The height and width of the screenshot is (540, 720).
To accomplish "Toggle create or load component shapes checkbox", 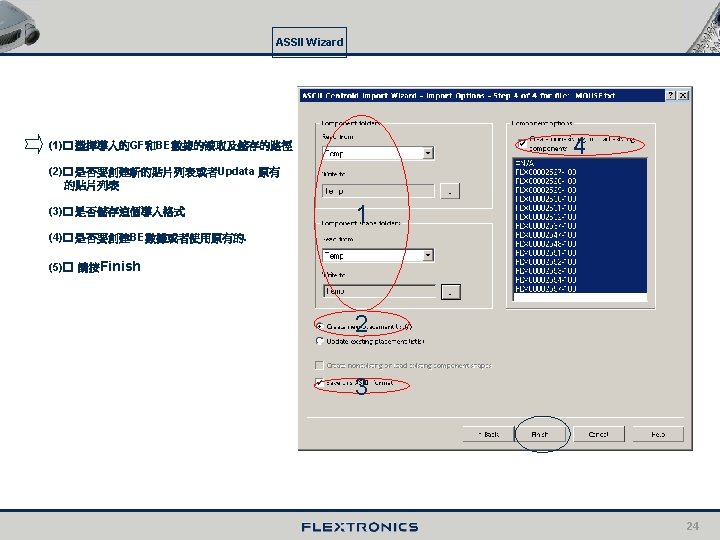I will click(x=319, y=365).
